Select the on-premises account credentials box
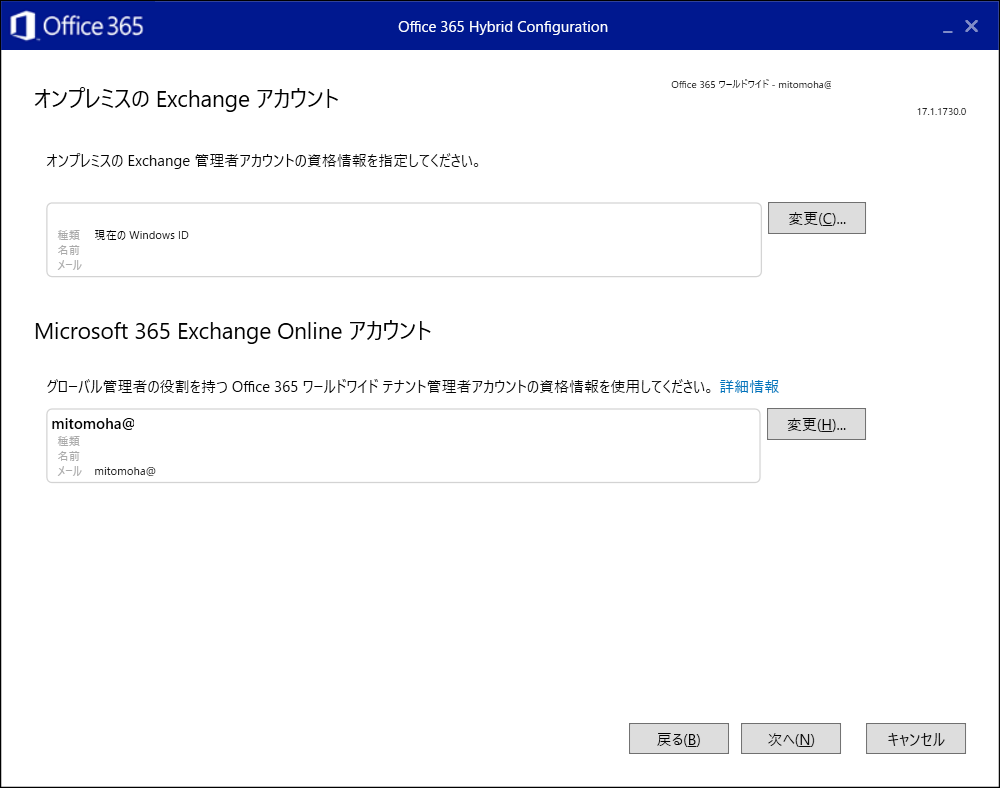The height and width of the screenshot is (788, 1000). [x=404, y=240]
